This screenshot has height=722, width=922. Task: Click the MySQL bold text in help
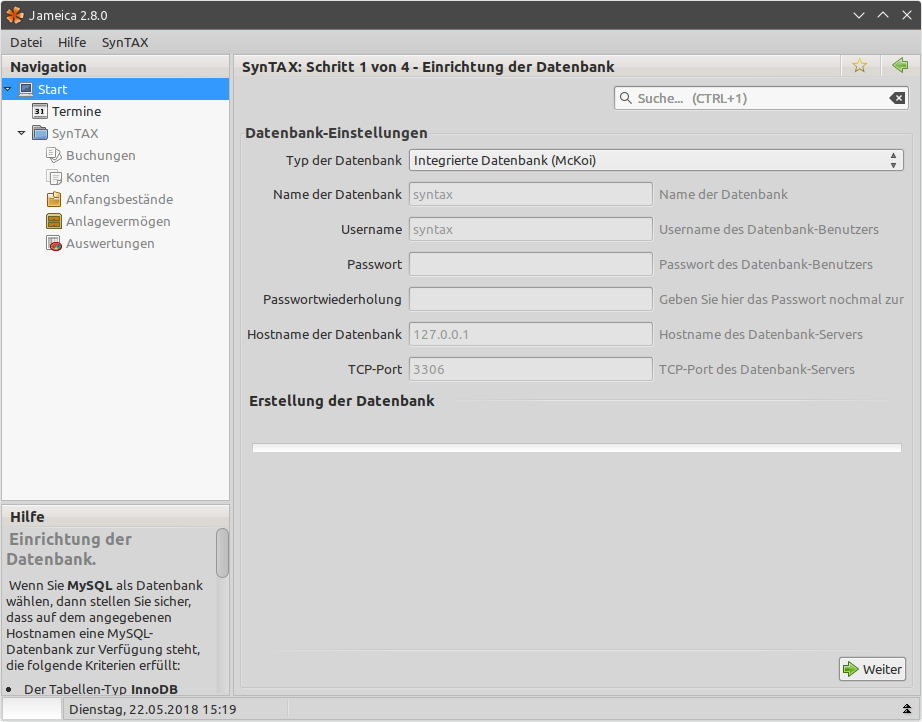coord(90,586)
